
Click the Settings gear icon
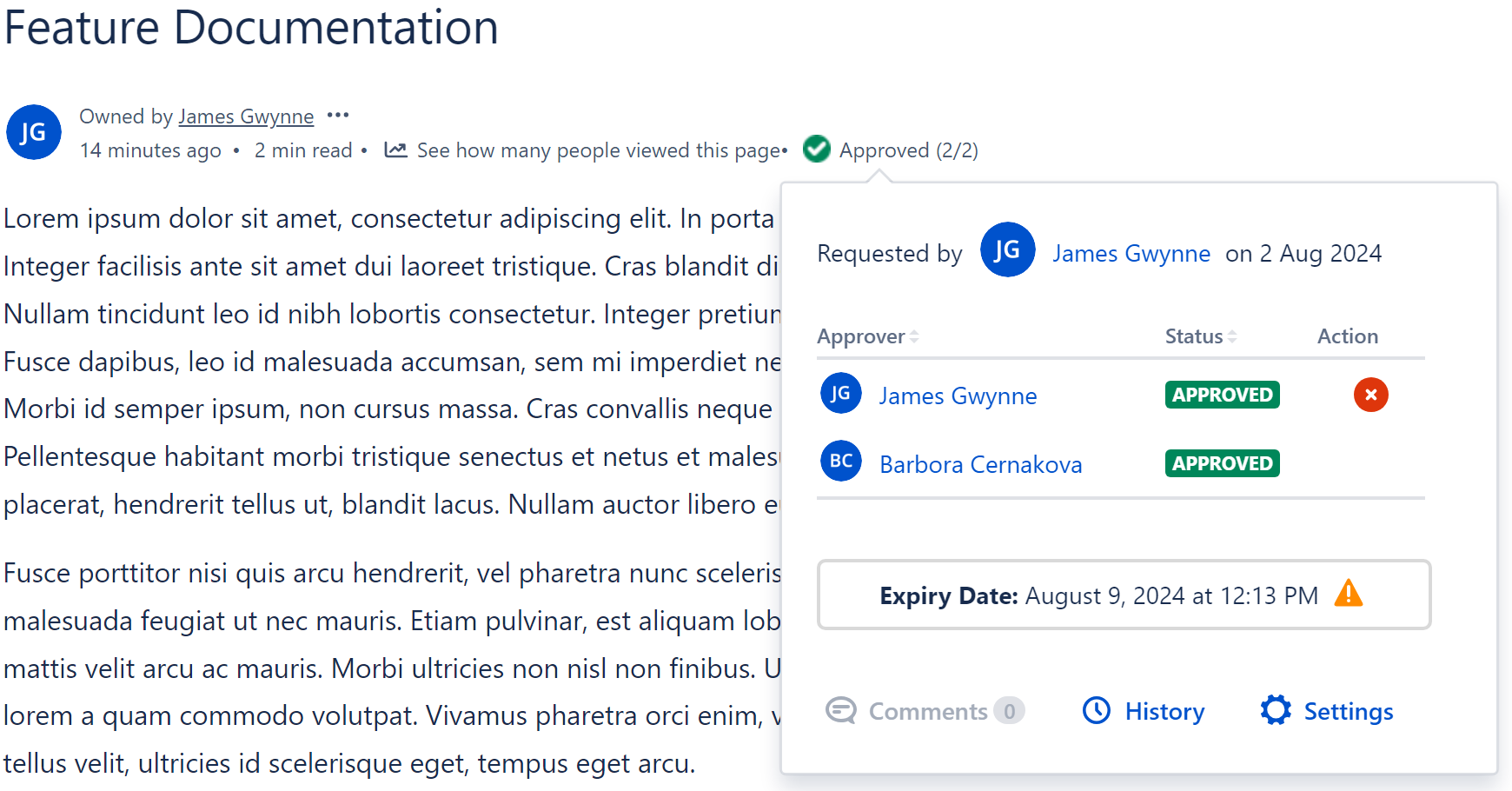[1276, 710]
